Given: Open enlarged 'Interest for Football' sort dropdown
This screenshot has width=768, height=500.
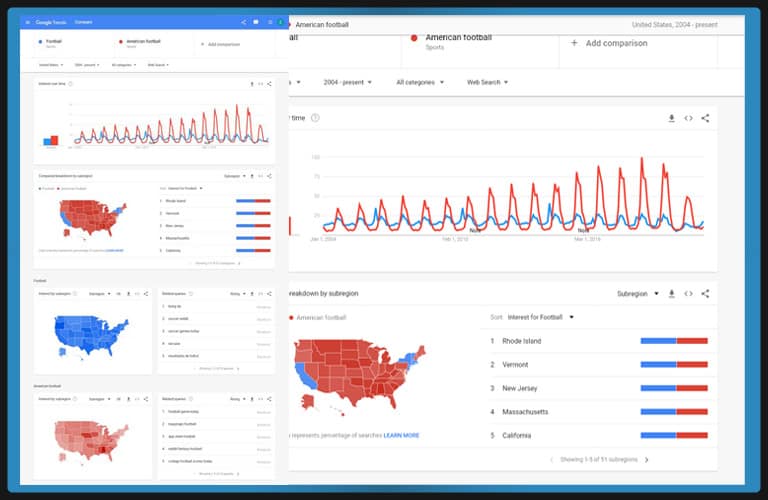Looking at the screenshot, I should click(540, 317).
